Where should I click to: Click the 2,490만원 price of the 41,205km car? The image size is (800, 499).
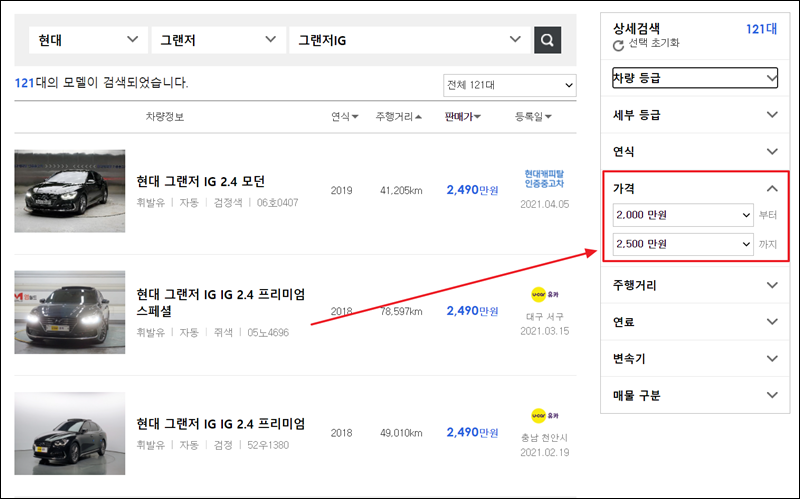coord(472,190)
